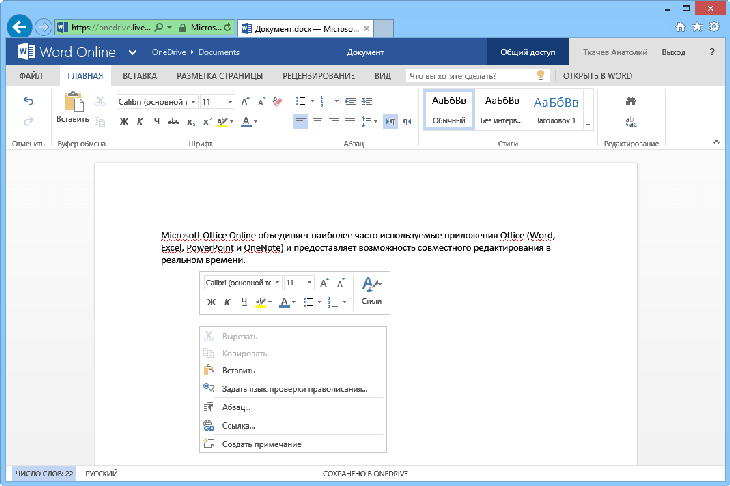The image size is (730, 486).
Task: Expand bullet list style dropdown arrow
Action: (312, 101)
